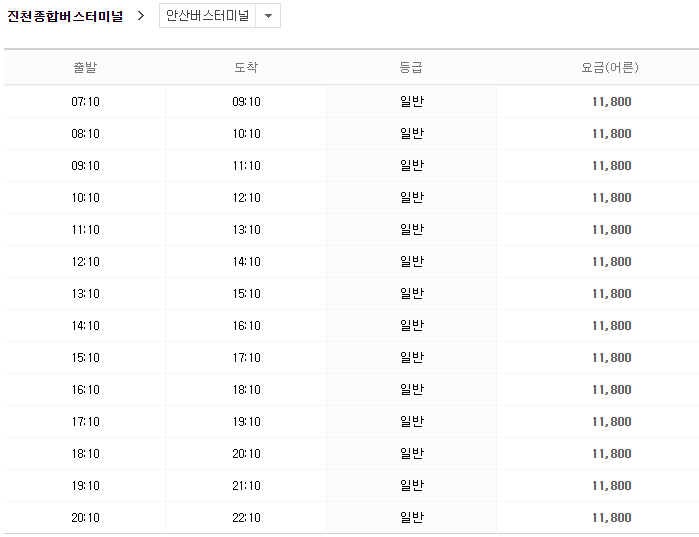Select the 15:10 departure time
This screenshot has width=699, height=537.
(85, 358)
